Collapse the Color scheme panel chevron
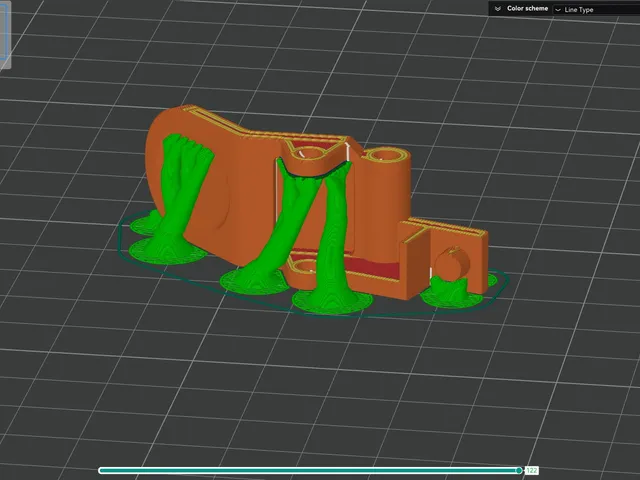 coord(498,9)
